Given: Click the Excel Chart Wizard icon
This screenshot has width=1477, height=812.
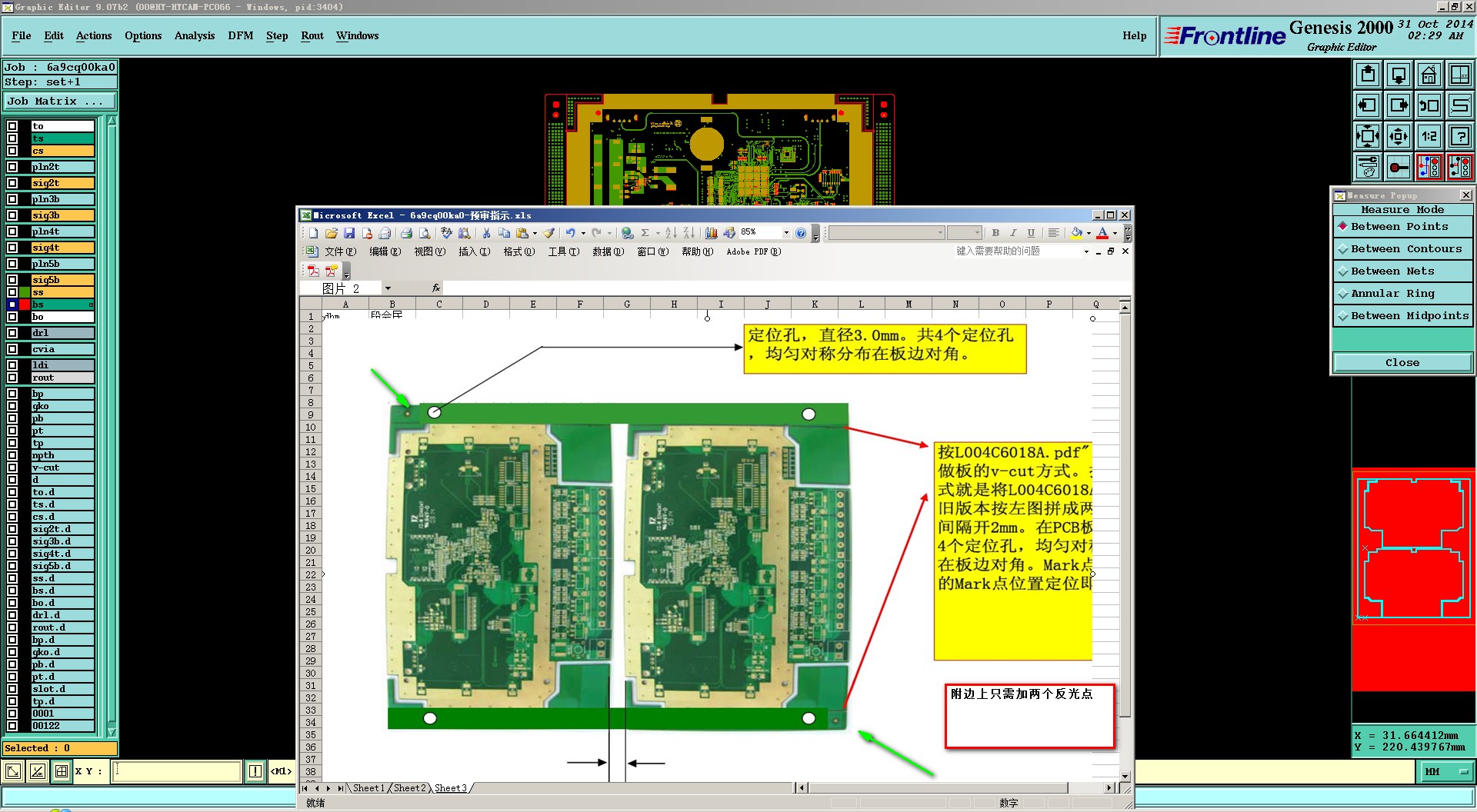Looking at the screenshot, I should coord(711,233).
